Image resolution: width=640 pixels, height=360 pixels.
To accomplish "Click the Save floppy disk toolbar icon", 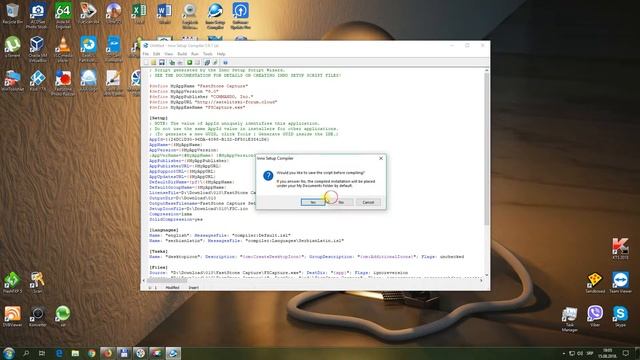I will coord(162,62).
